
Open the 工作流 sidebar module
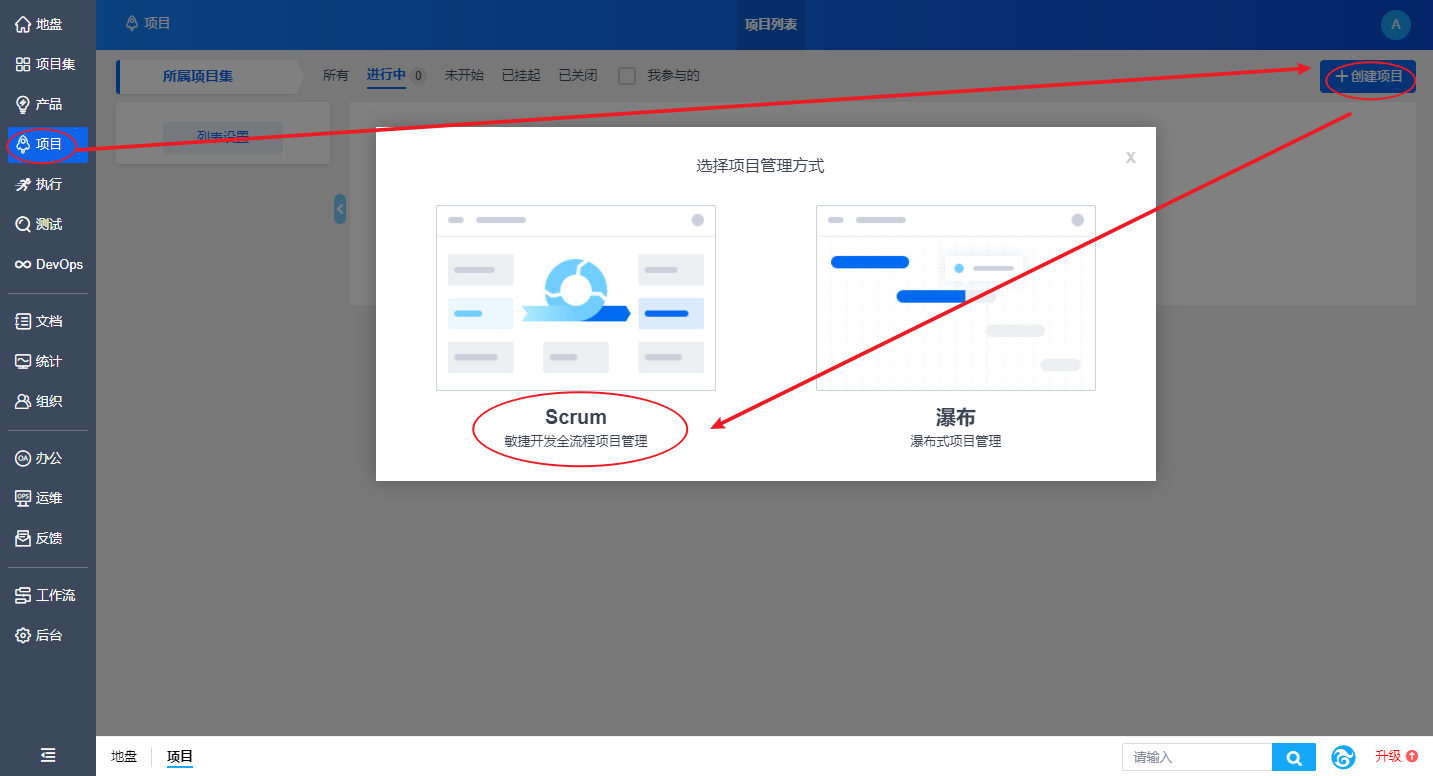tap(47, 595)
